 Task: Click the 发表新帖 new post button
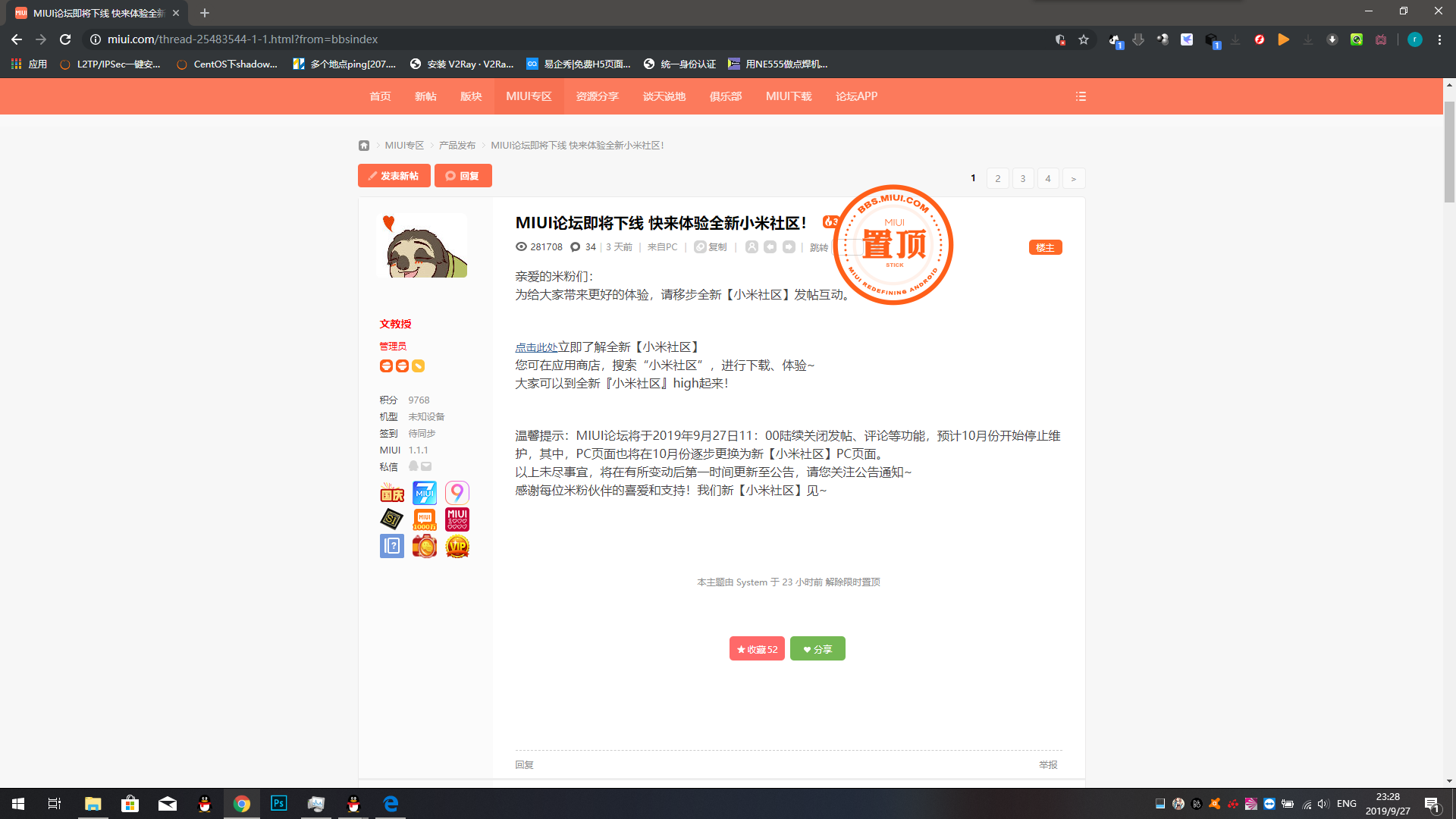(x=394, y=176)
